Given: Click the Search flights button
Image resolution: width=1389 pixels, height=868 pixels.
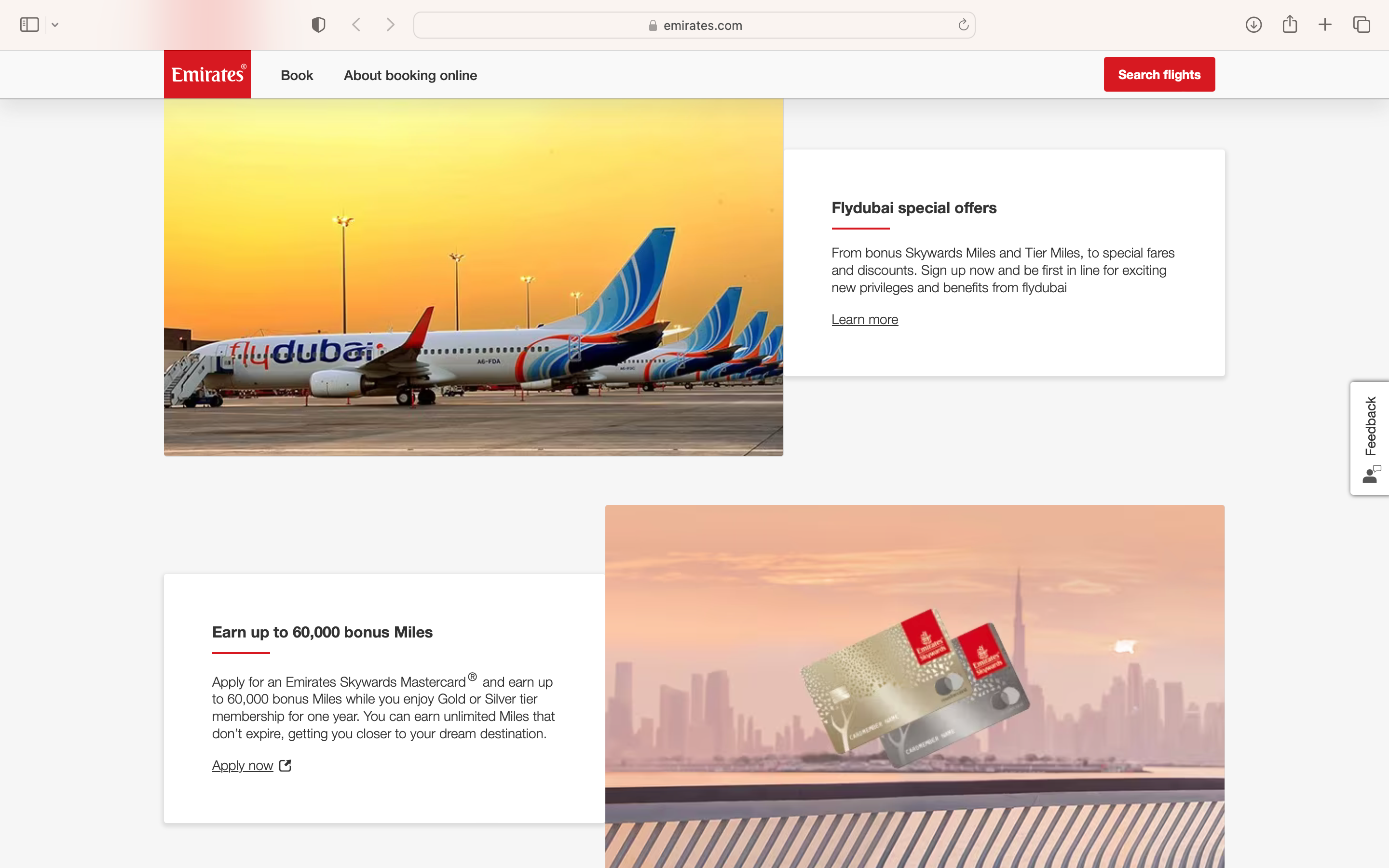Looking at the screenshot, I should tap(1159, 74).
